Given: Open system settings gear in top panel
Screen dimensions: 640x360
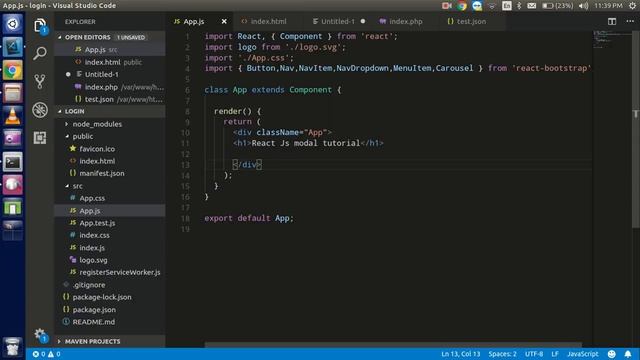Looking at the screenshot, I should coord(632,6).
